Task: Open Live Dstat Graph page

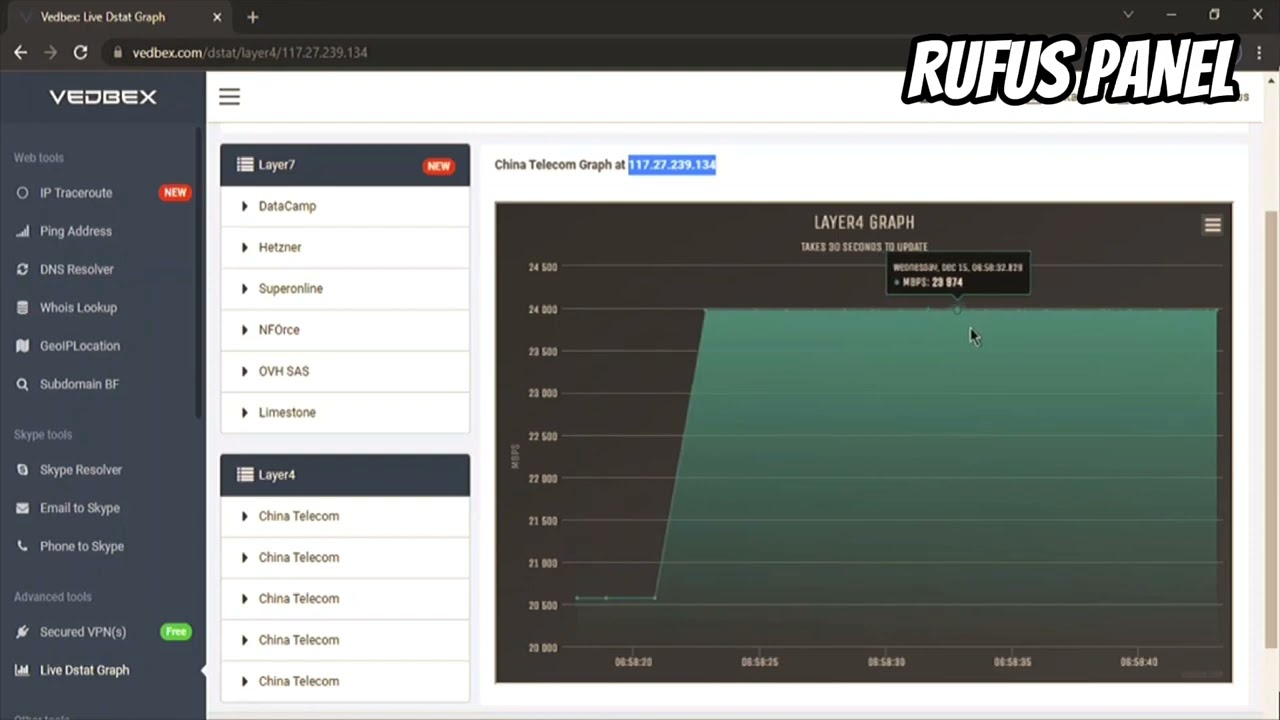Action: [x=84, y=670]
